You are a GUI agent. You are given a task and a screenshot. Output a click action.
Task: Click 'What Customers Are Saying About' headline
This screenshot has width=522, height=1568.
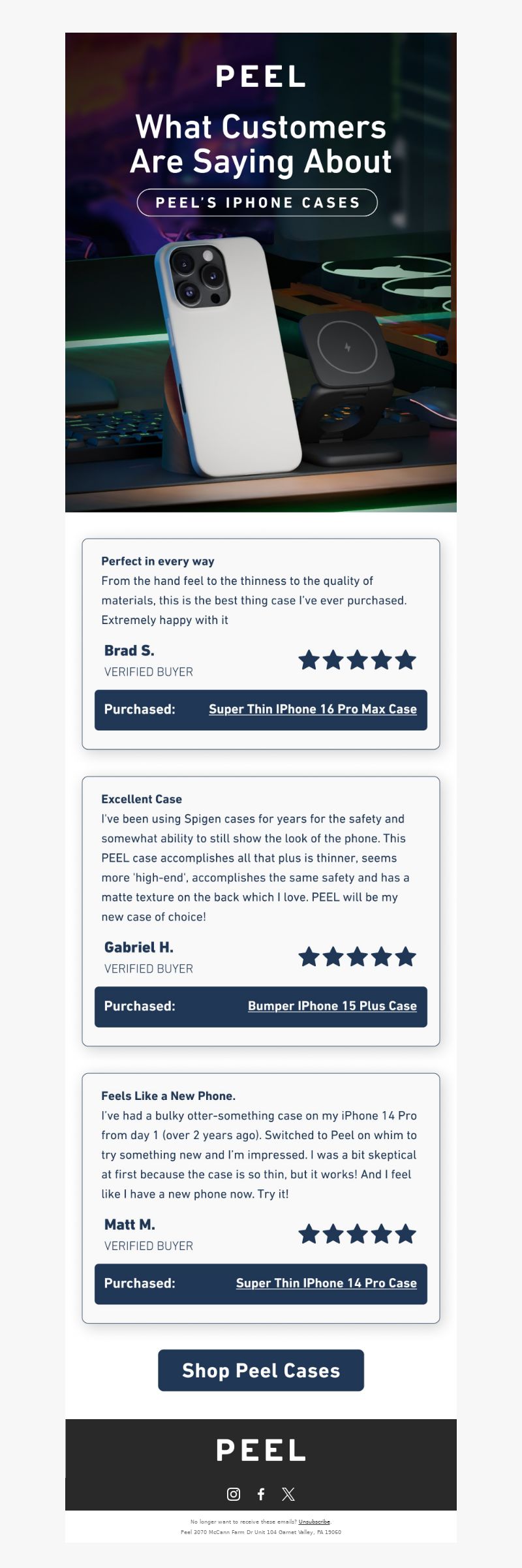coord(261,144)
